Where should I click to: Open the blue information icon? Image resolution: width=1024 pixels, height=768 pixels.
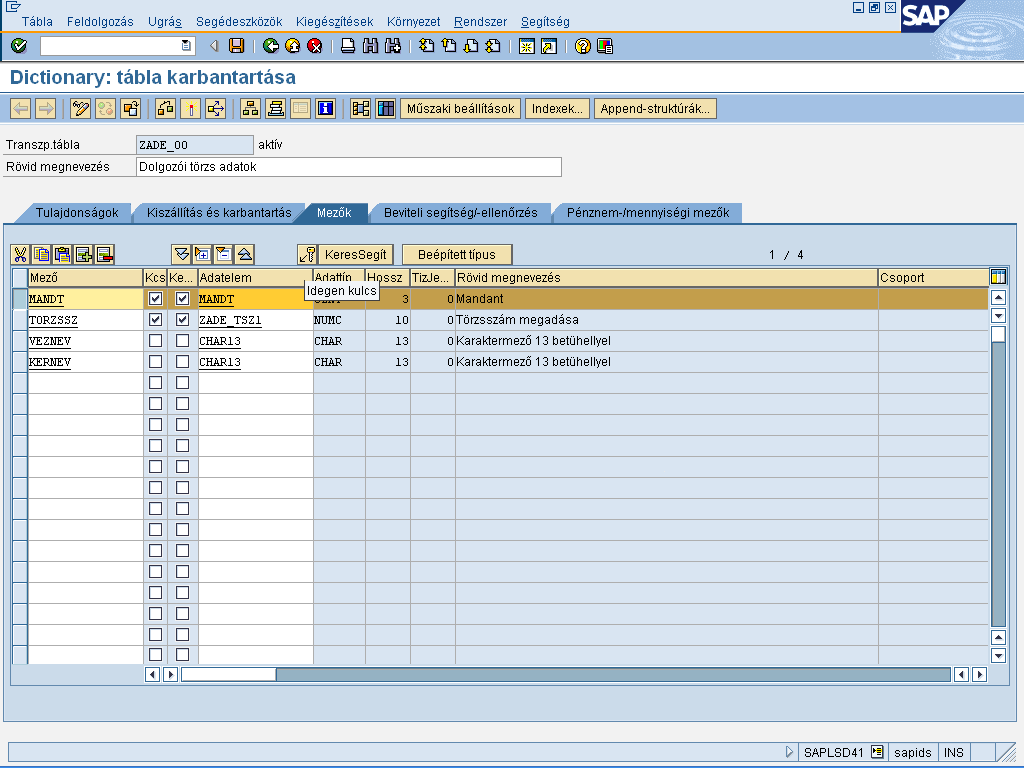click(325, 108)
